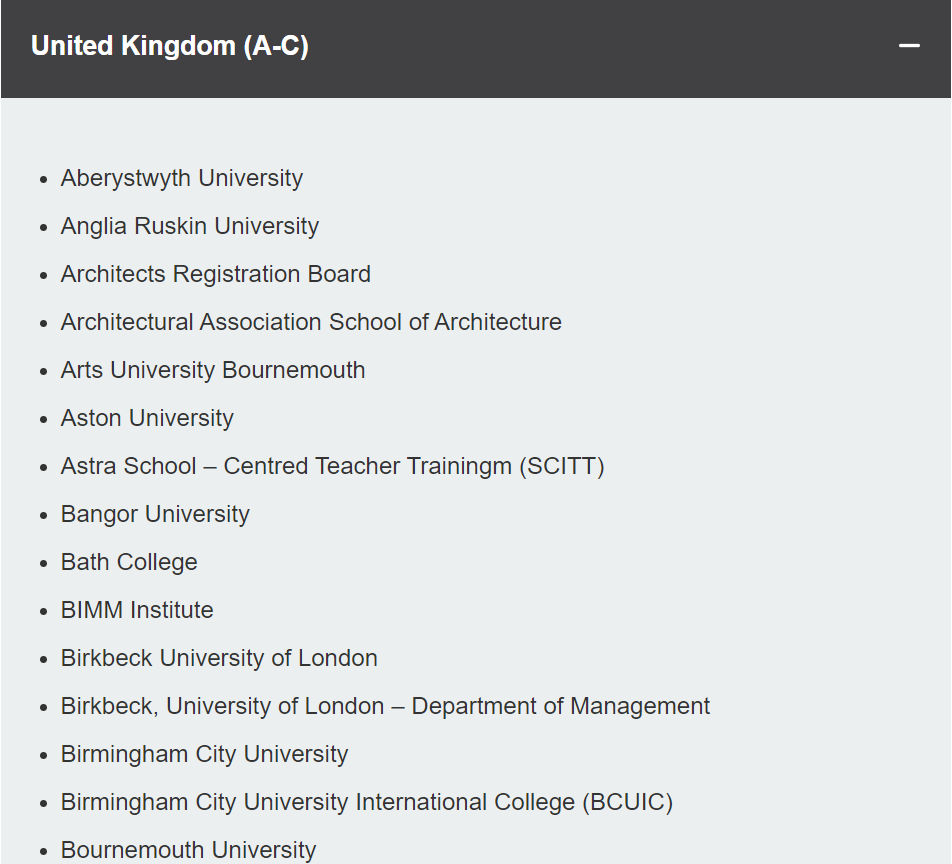Click the bullet beside Bath College

click(43, 563)
